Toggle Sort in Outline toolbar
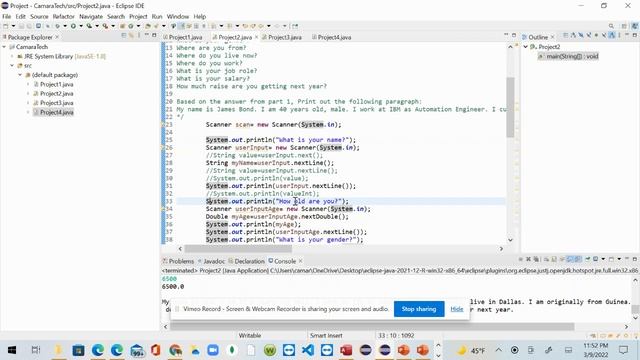This screenshot has height=360, width=640. [x=573, y=36]
